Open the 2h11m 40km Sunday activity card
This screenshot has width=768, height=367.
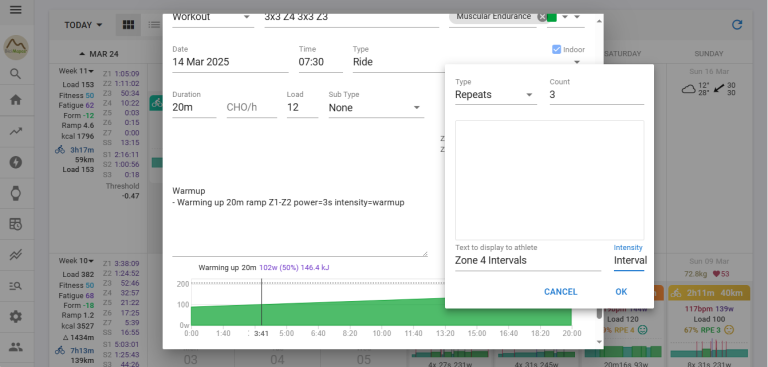[x=709, y=293]
